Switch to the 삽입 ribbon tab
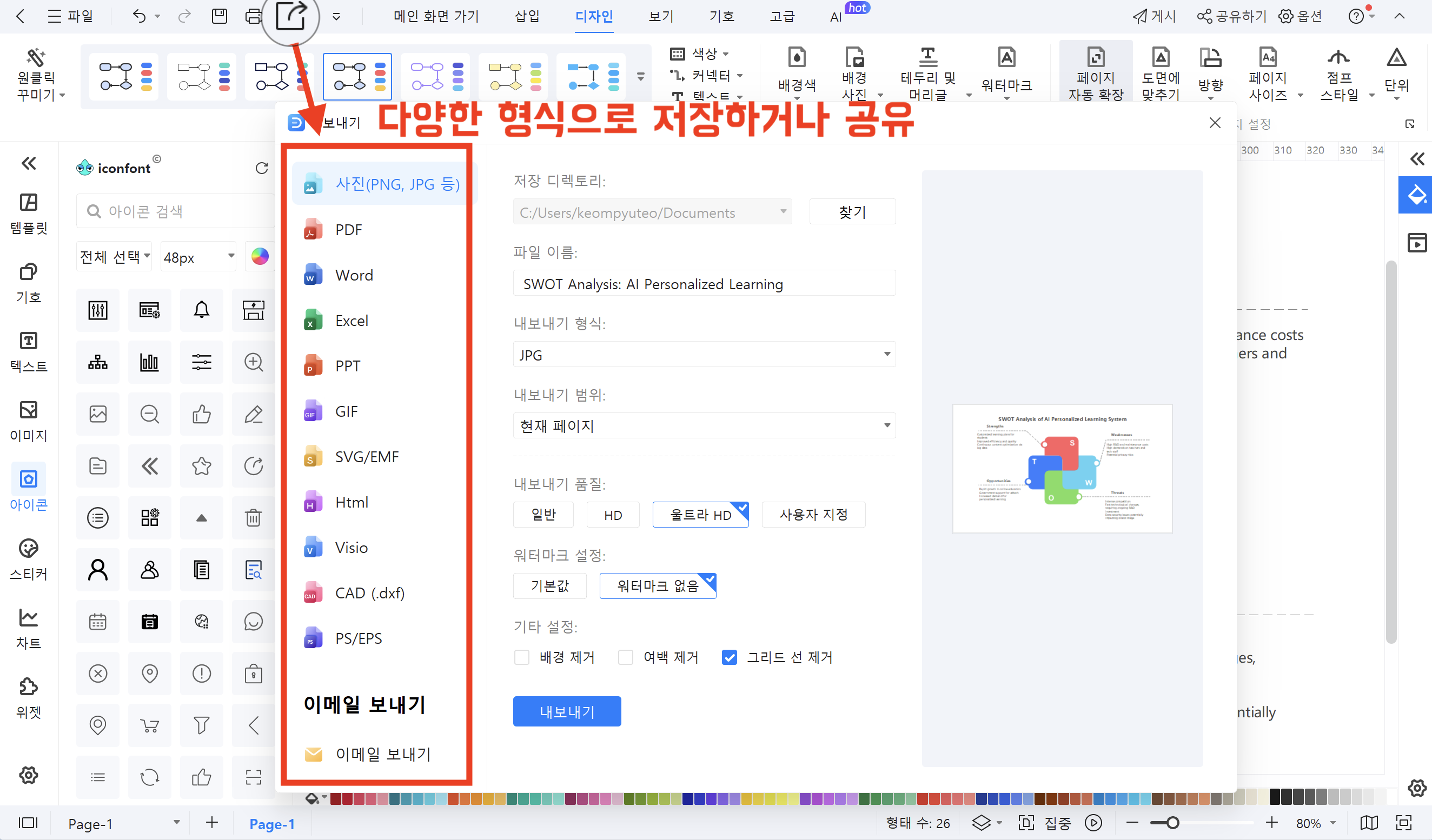 (x=526, y=16)
